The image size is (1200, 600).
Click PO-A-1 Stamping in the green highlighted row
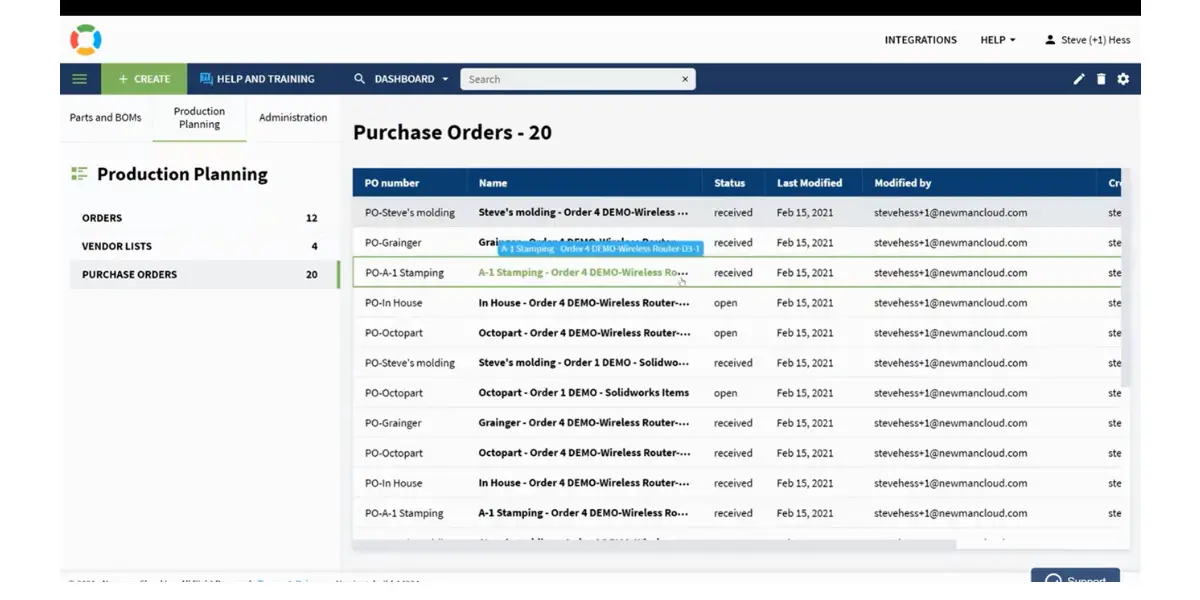404,273
